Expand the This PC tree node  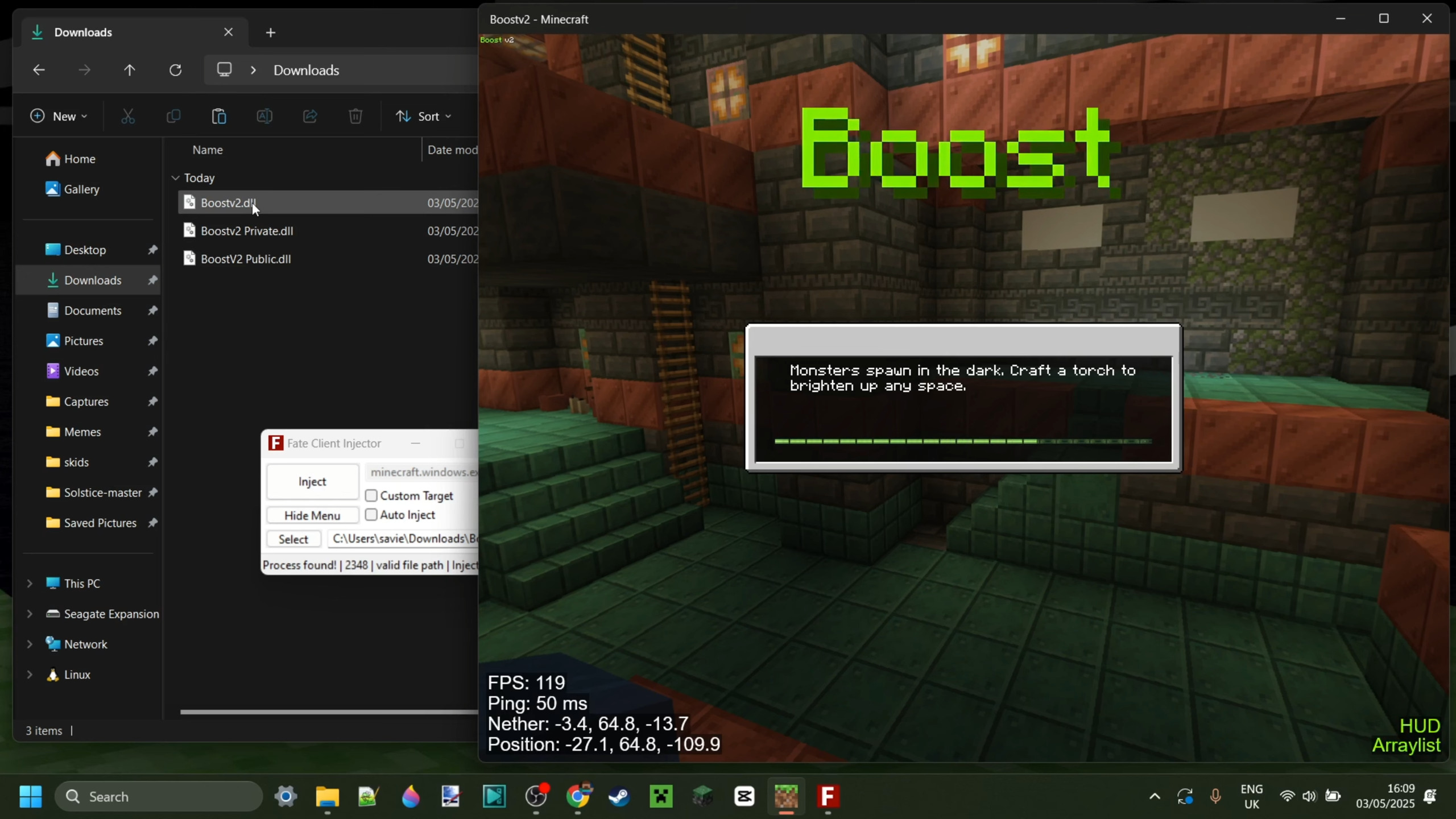(30, 584)
